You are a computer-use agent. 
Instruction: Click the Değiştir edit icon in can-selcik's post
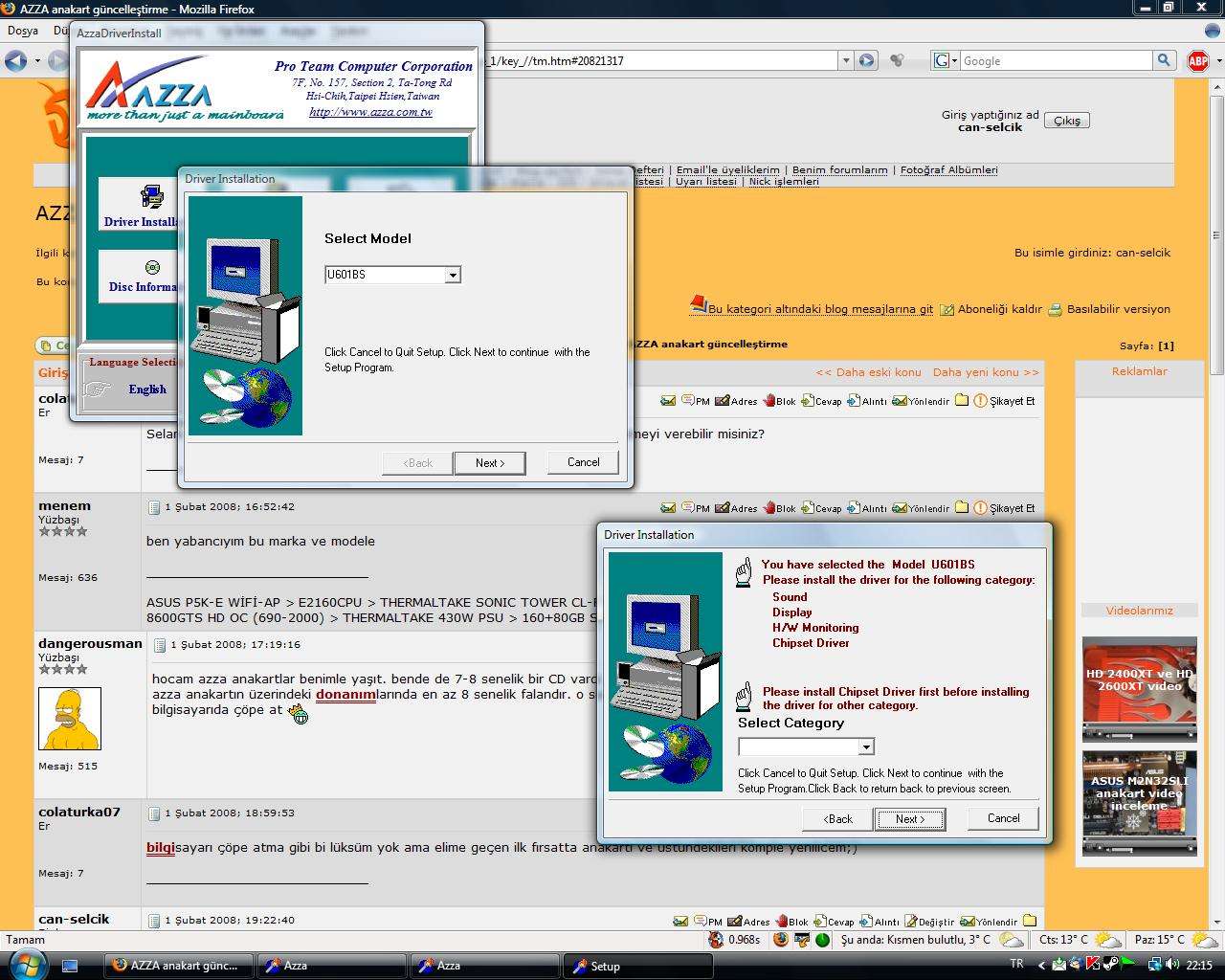(x=910, y=921)
